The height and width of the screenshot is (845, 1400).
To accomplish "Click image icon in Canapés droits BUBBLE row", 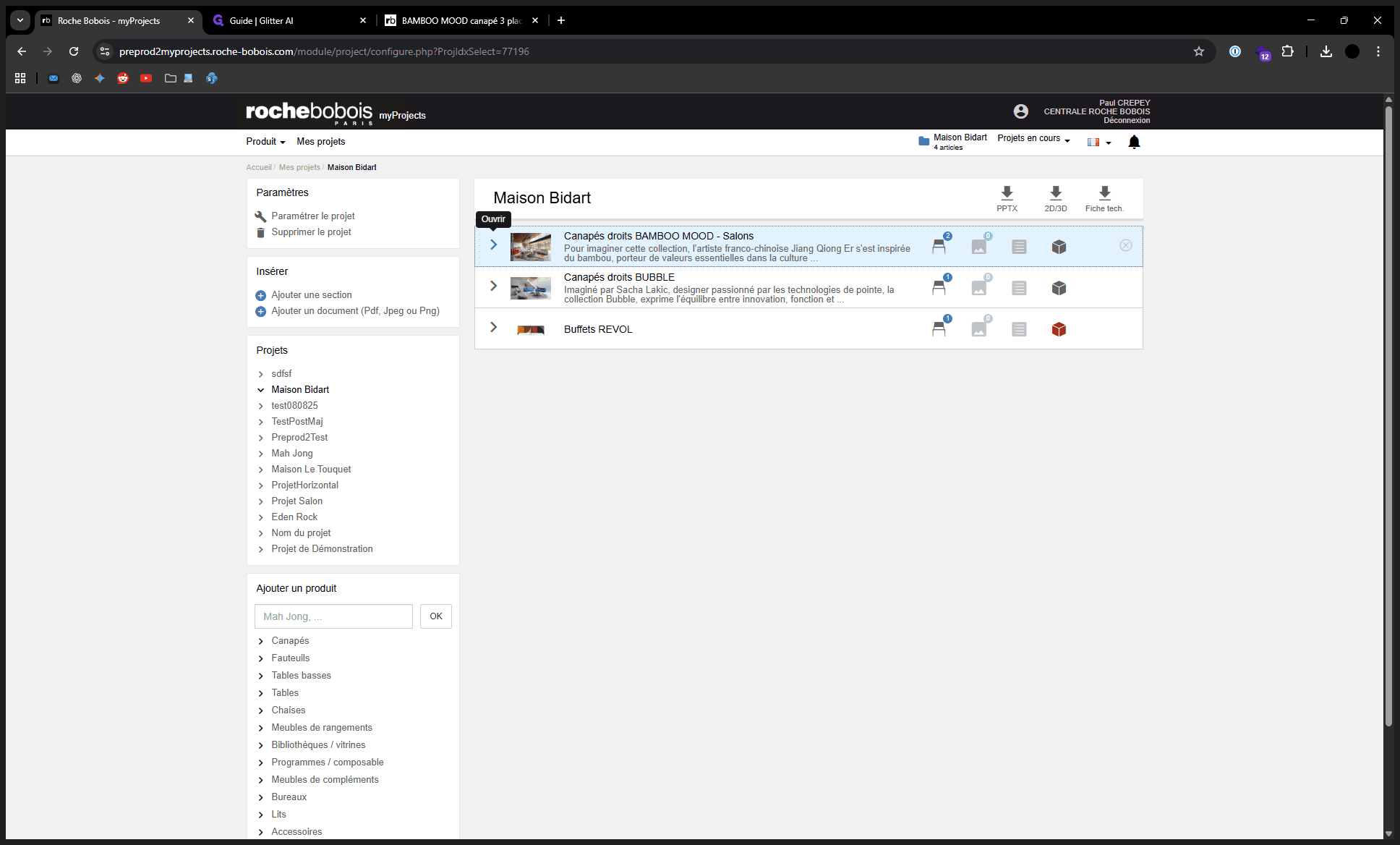I will pyautogui.click(x=979, y=288).
